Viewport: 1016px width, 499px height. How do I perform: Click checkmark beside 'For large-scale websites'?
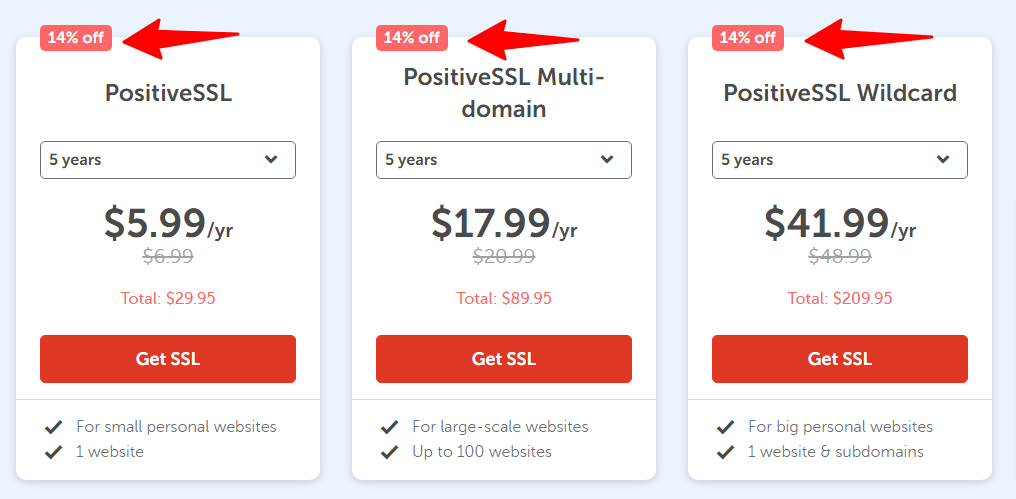coord(390,427)
